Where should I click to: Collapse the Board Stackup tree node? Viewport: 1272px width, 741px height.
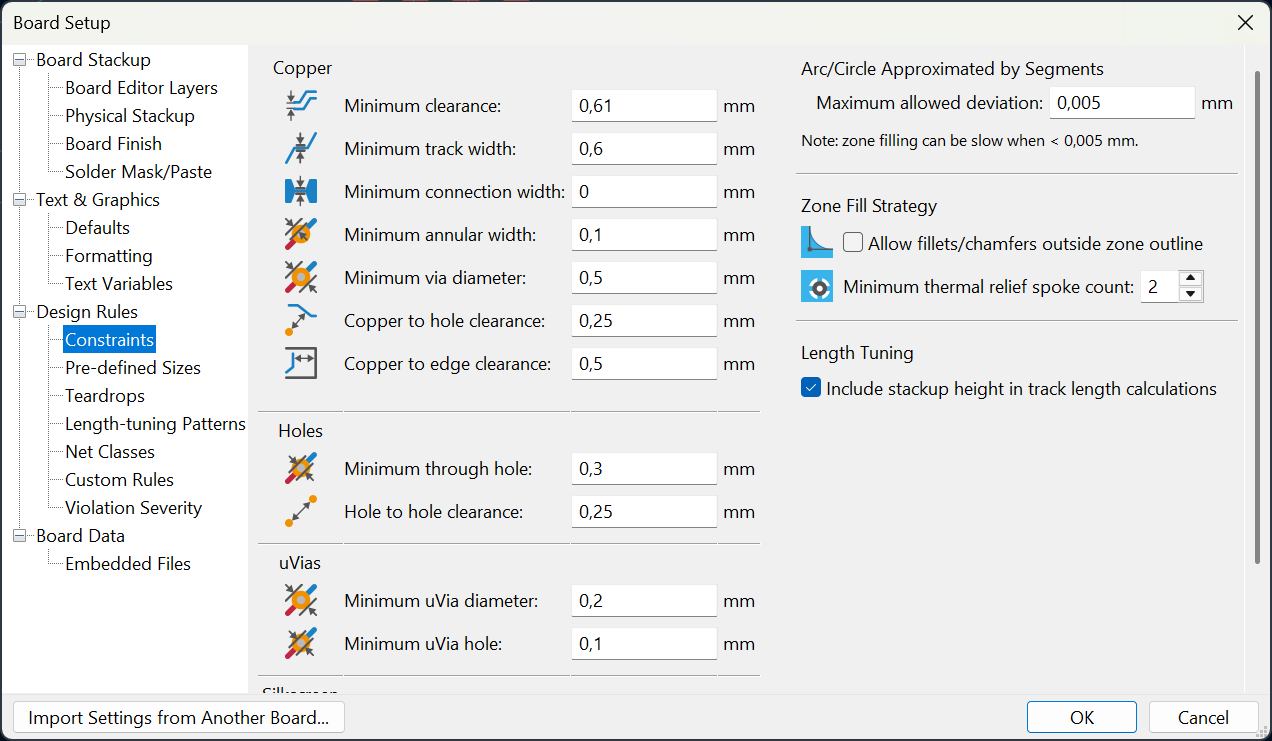click(x=20, y=60)
